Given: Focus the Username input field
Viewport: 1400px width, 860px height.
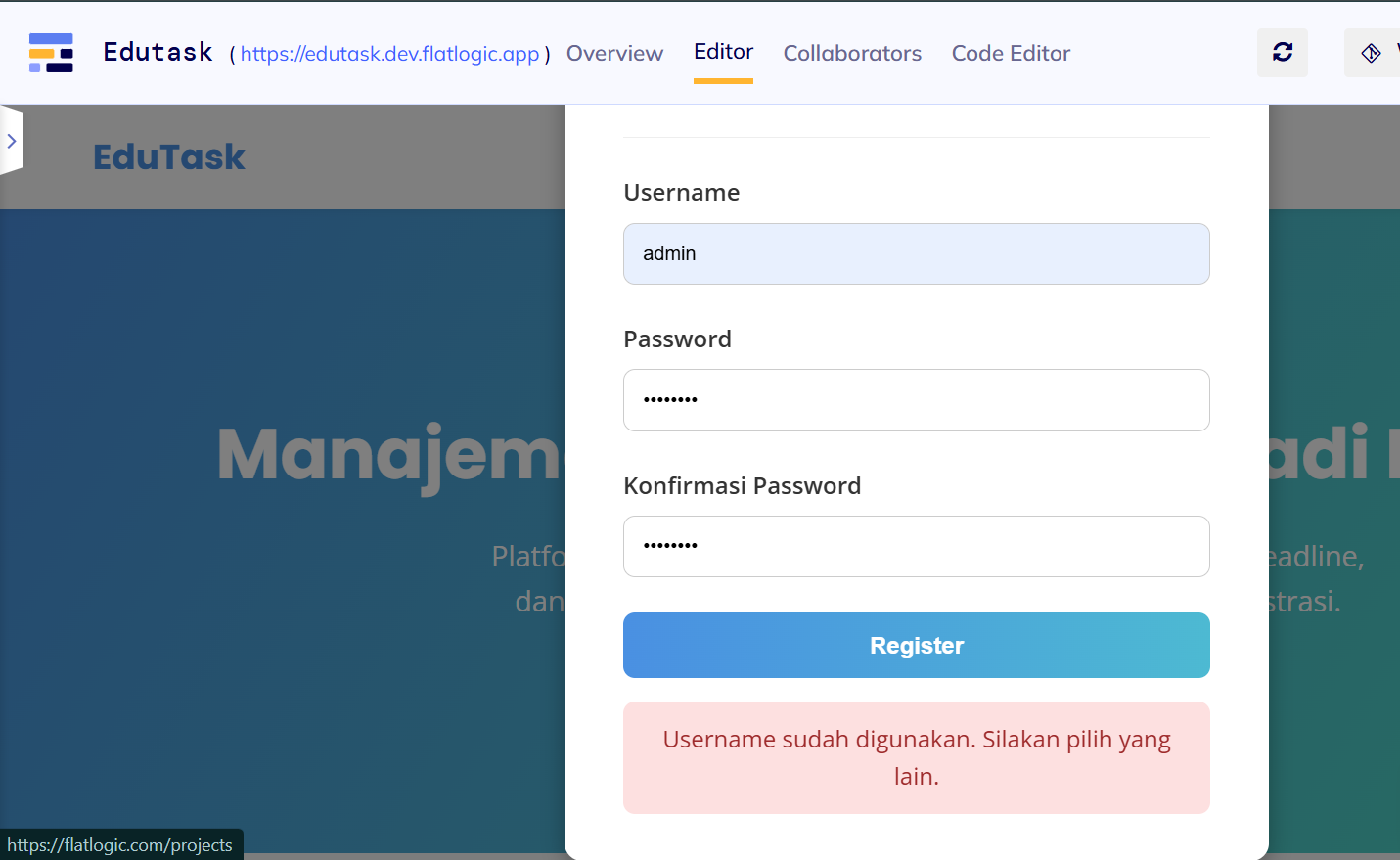Looking at the screenshot, I should click(x=916, y=253).
